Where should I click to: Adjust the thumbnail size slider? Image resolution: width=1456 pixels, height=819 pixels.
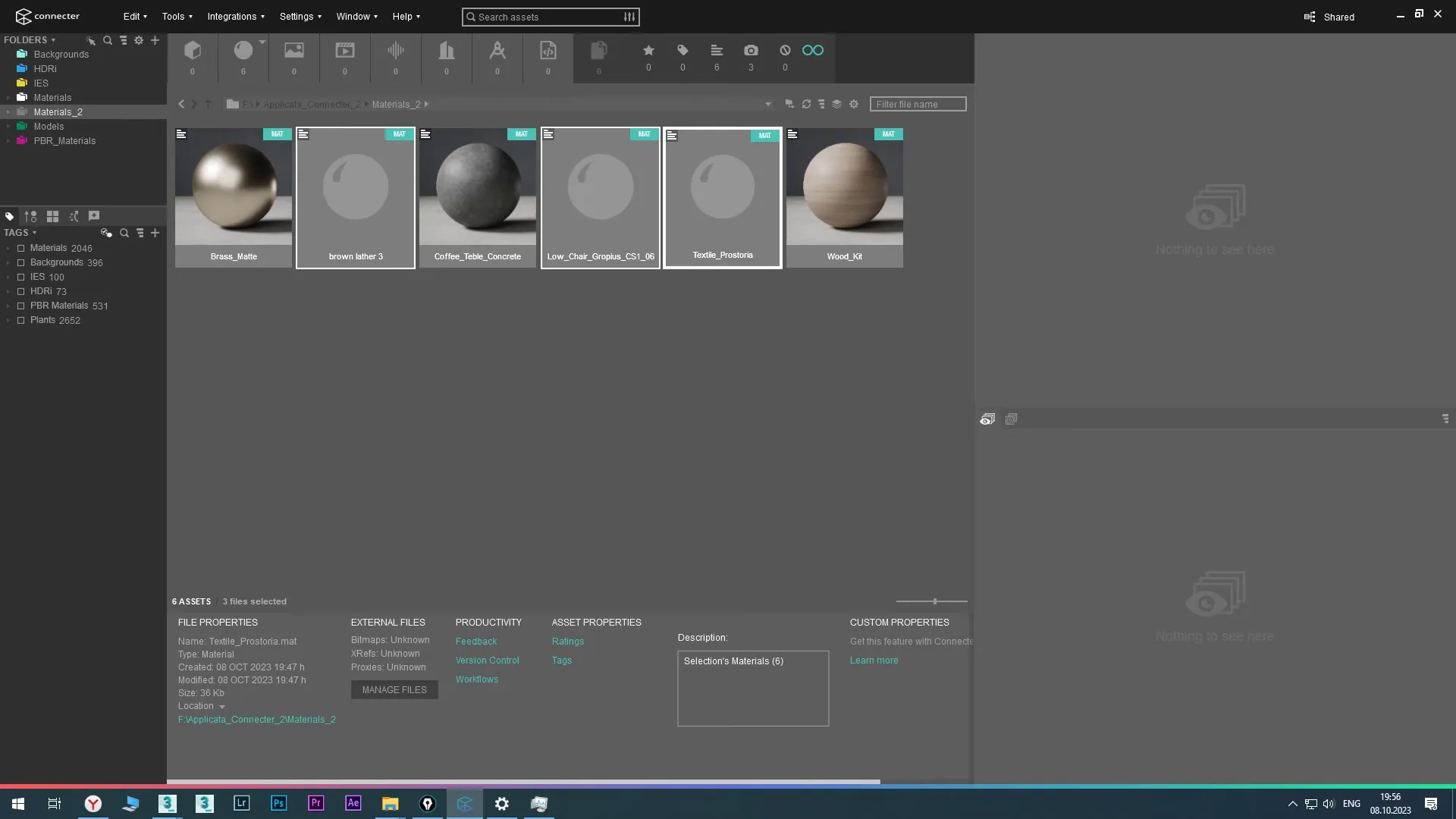click(x=935, y=601)
